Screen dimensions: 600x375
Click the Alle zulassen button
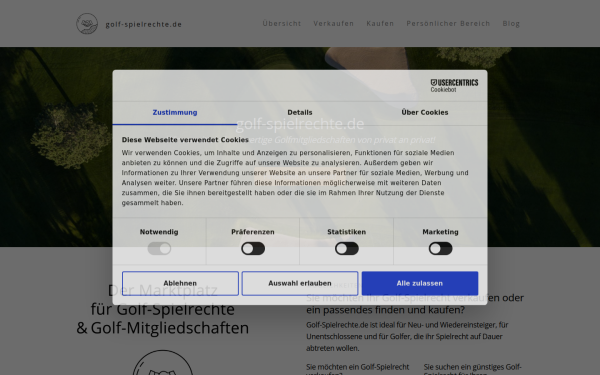tap(420, 284)
